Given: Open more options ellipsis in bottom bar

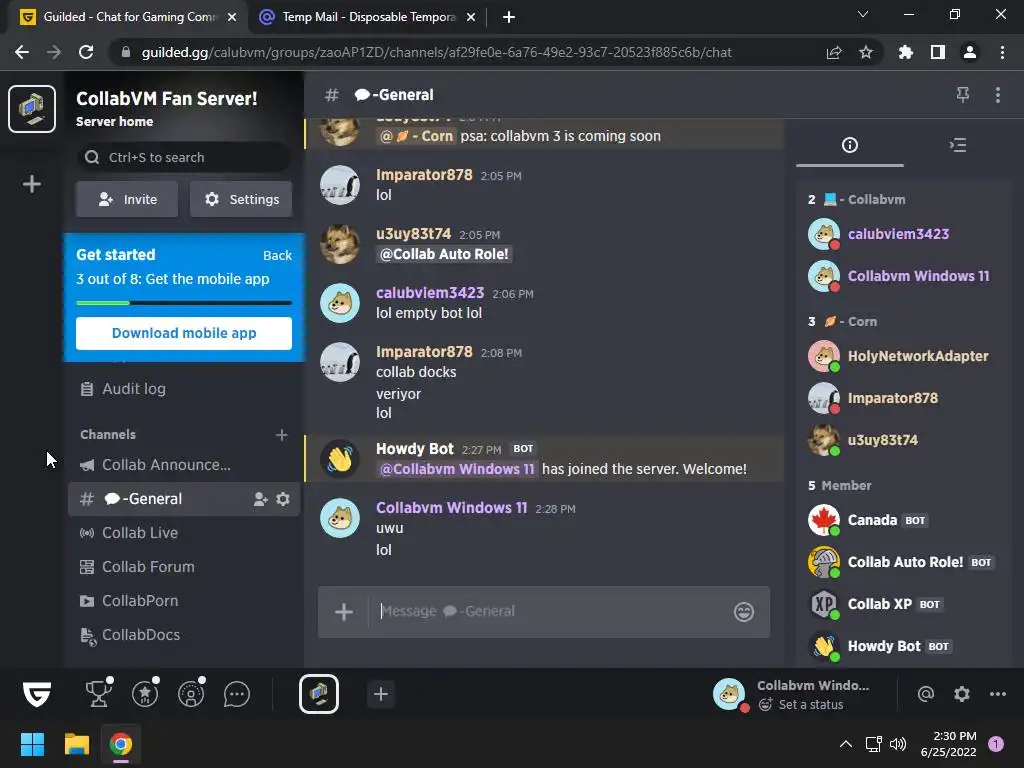Looking at the screenshot, I should coord(997,694).
